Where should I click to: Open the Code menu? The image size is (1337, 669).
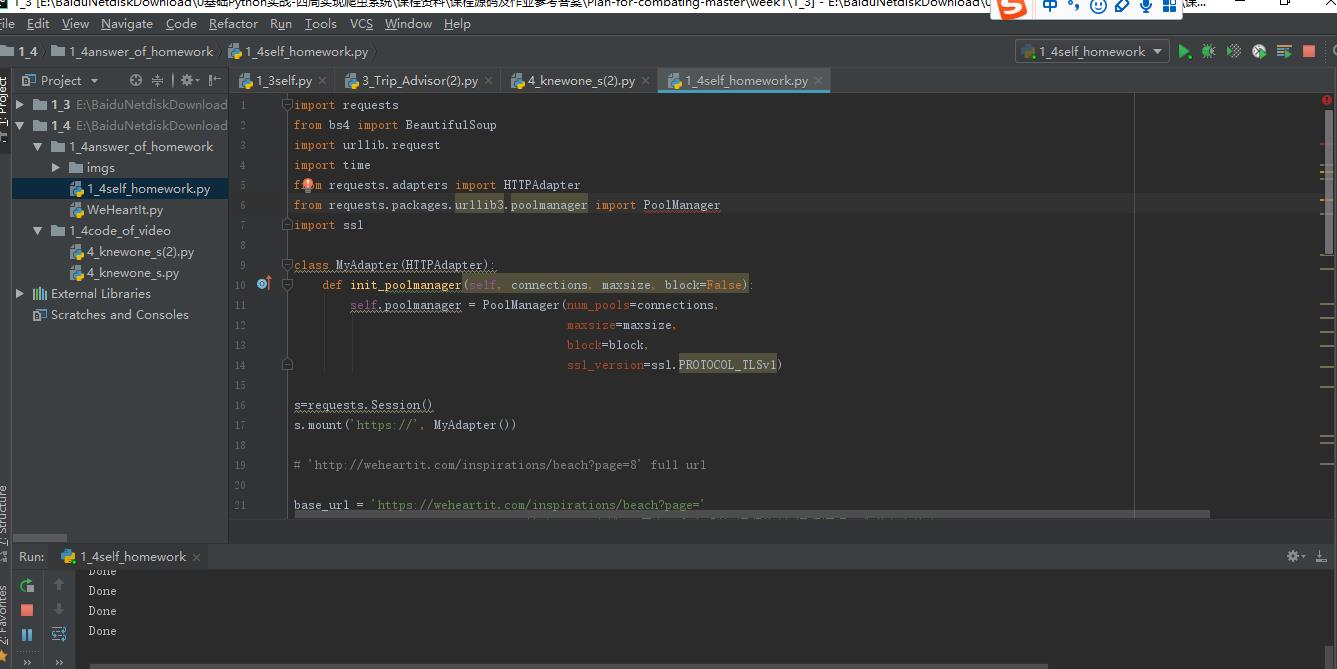(x=181, y=23)
